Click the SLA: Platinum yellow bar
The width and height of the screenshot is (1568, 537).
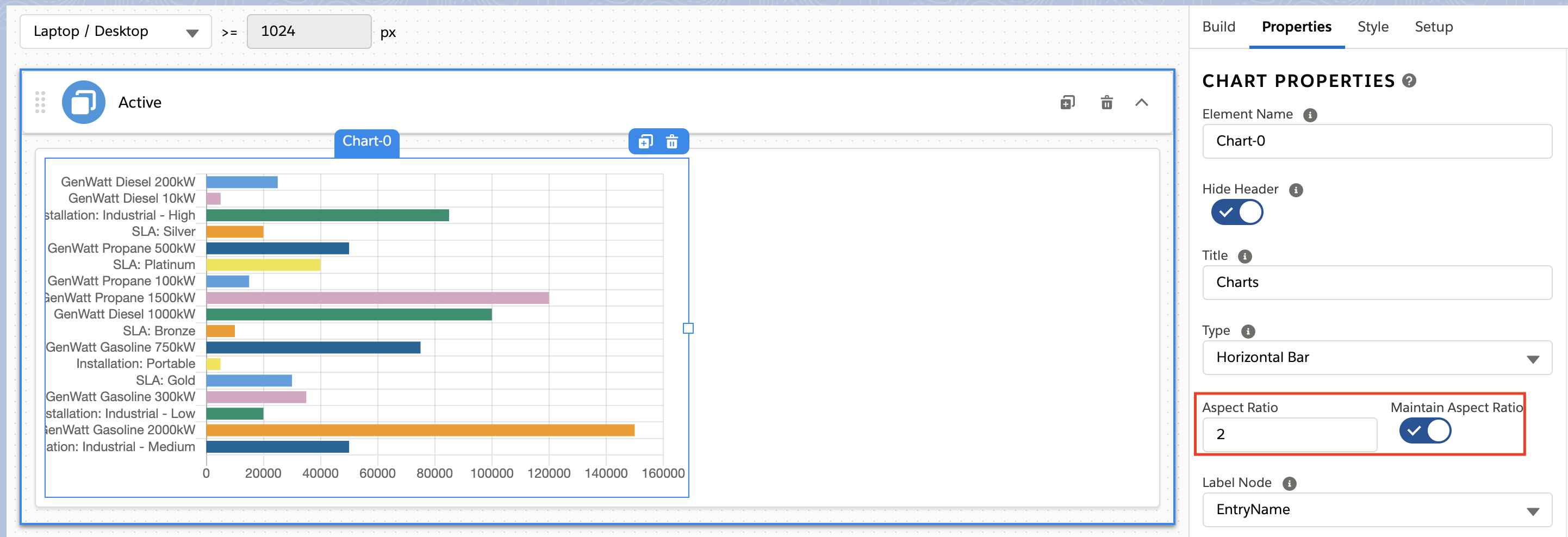tap(263, 265)
